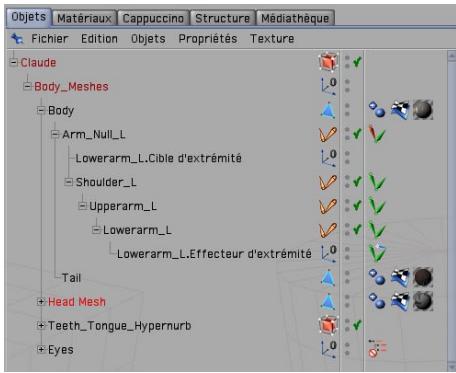Select the IK tag on Shoulder_L
The image size is (456, 373).
377,182
